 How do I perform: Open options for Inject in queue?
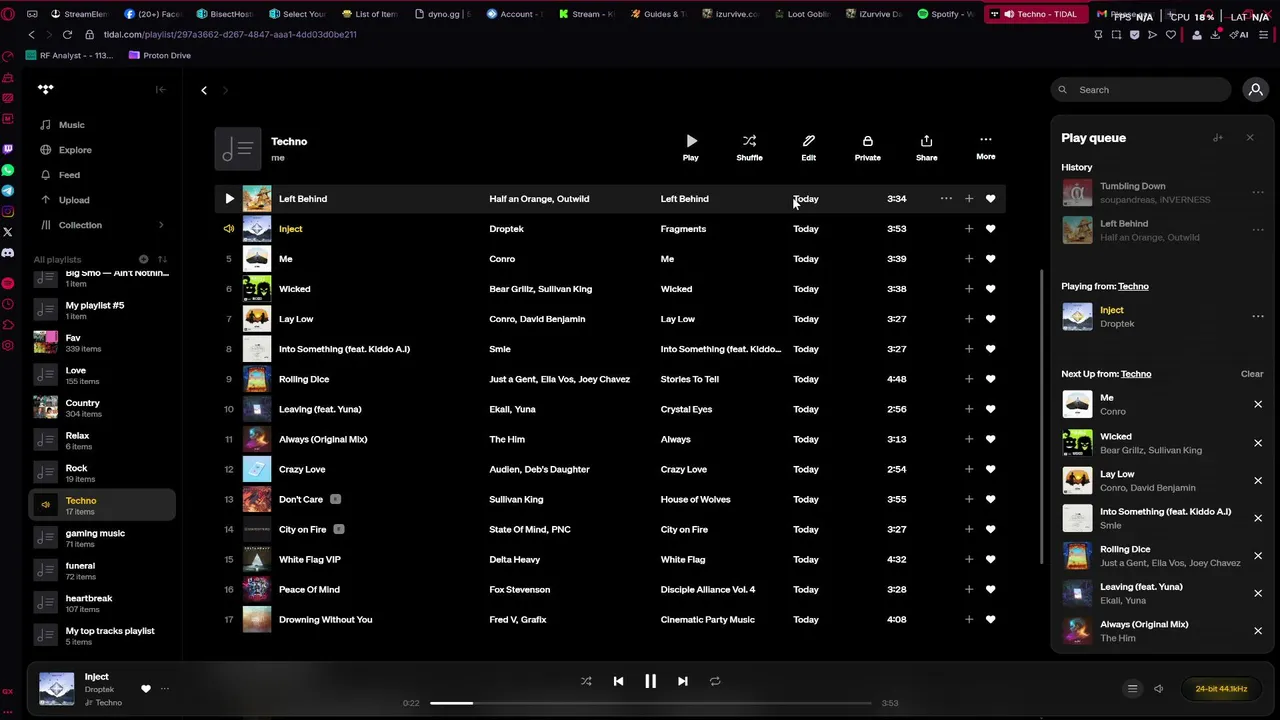1258,317
